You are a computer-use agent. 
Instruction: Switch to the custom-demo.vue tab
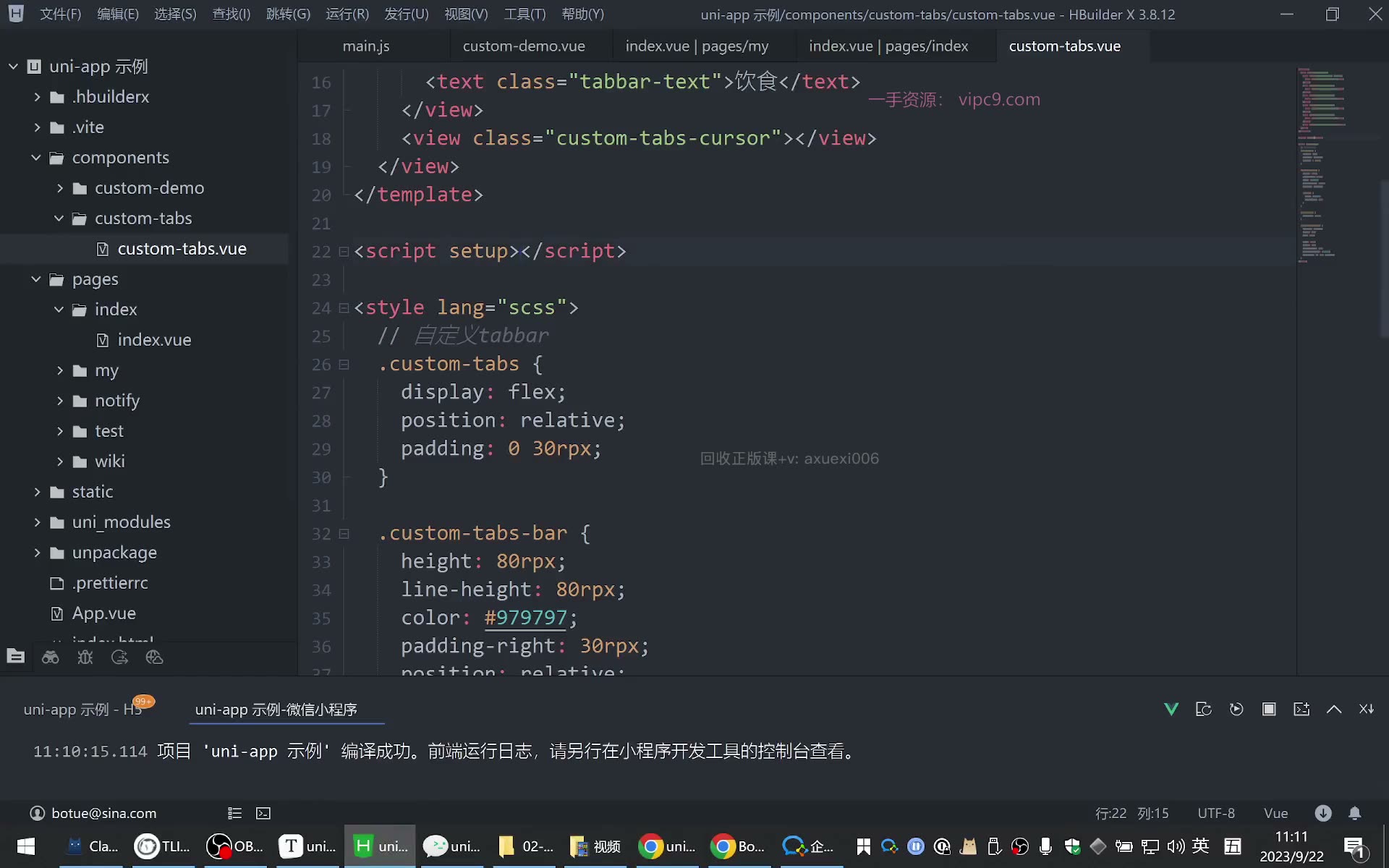point(524,46)
